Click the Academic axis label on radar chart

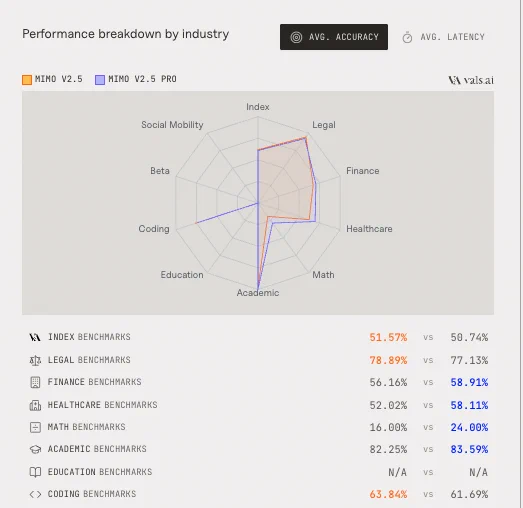(x=258, y=293)
